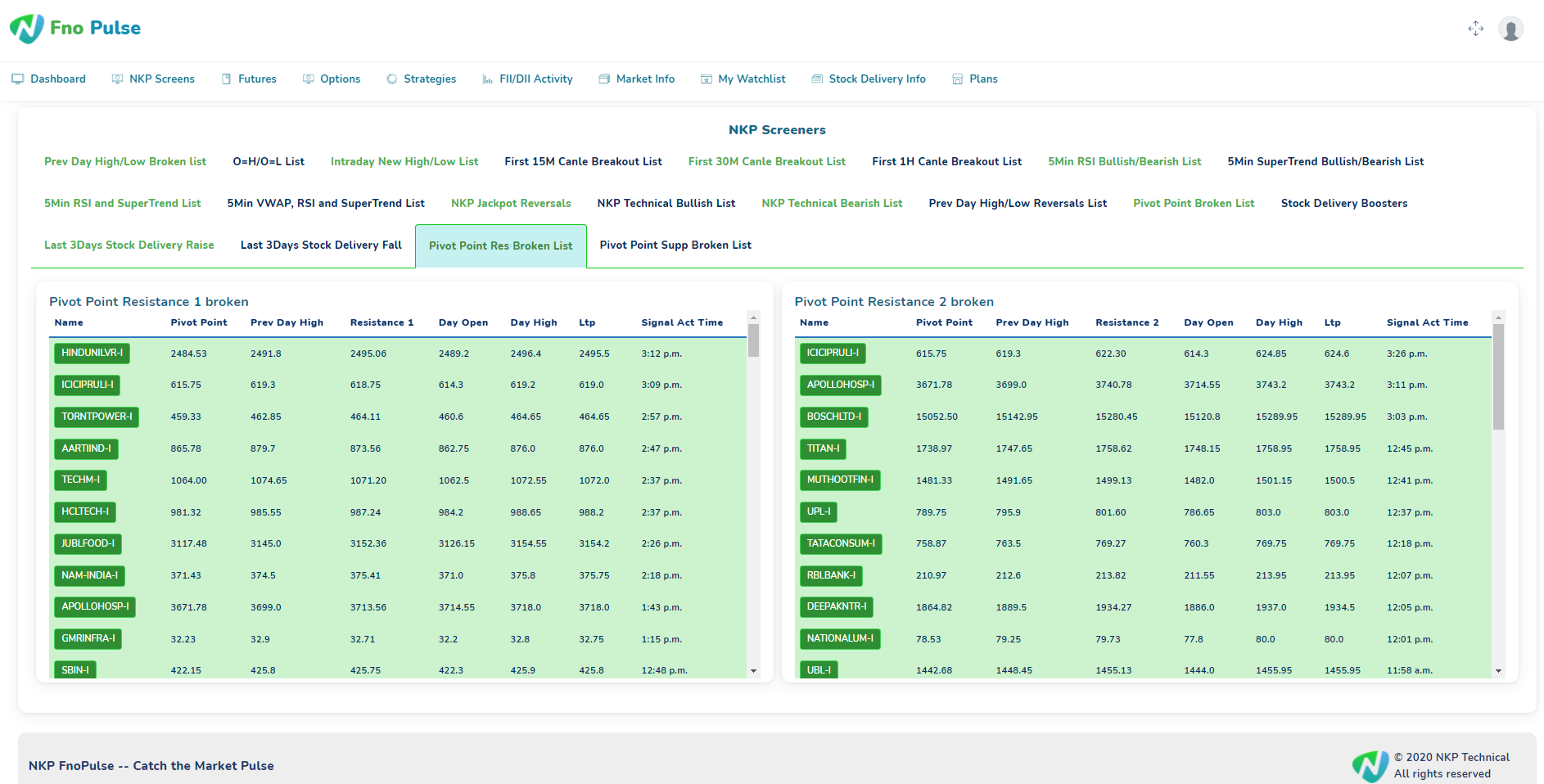Switch to Last 3Days Stock Delivery Raise
The width and height of the screenshot is (1544, 784).
click(129, 246)
